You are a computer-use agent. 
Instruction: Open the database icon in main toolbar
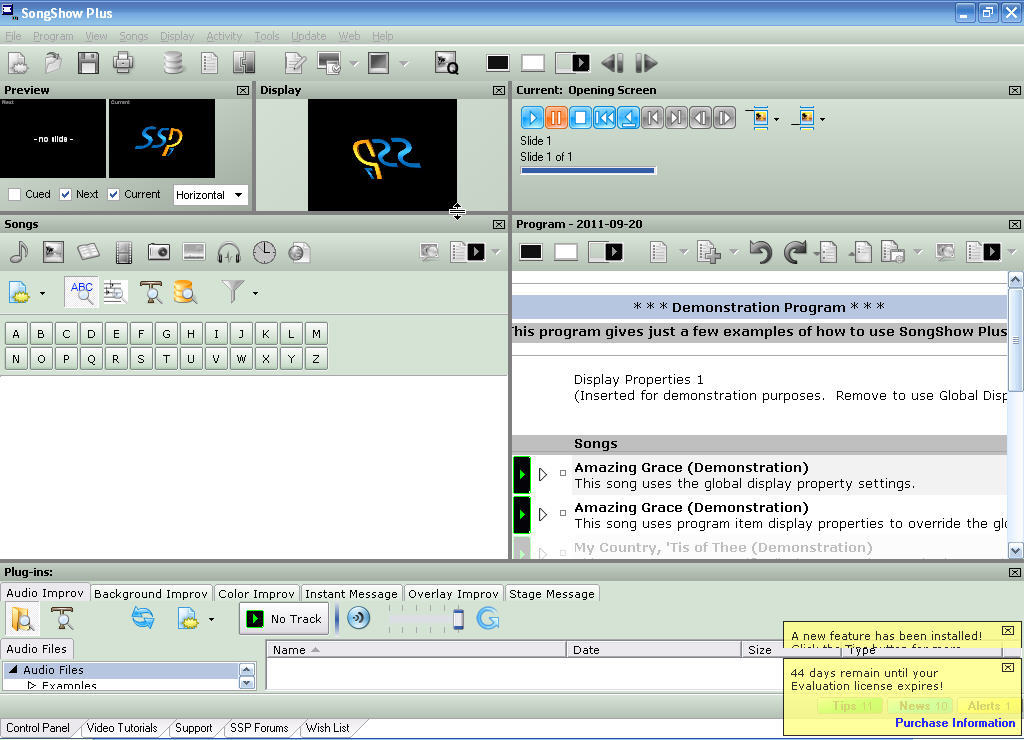(173, 63)
